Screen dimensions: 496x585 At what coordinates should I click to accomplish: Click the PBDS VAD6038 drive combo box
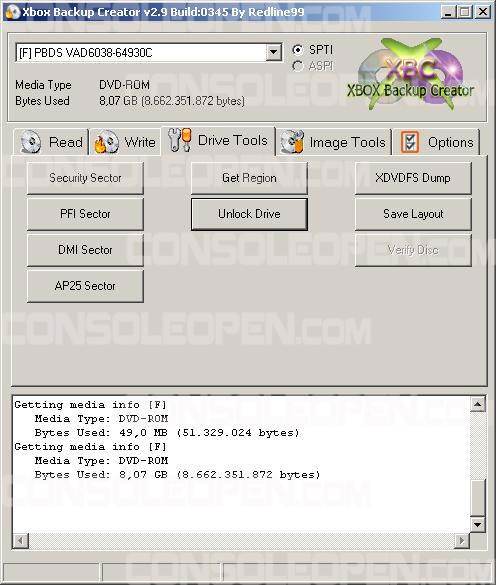click(x=149, y=53)
